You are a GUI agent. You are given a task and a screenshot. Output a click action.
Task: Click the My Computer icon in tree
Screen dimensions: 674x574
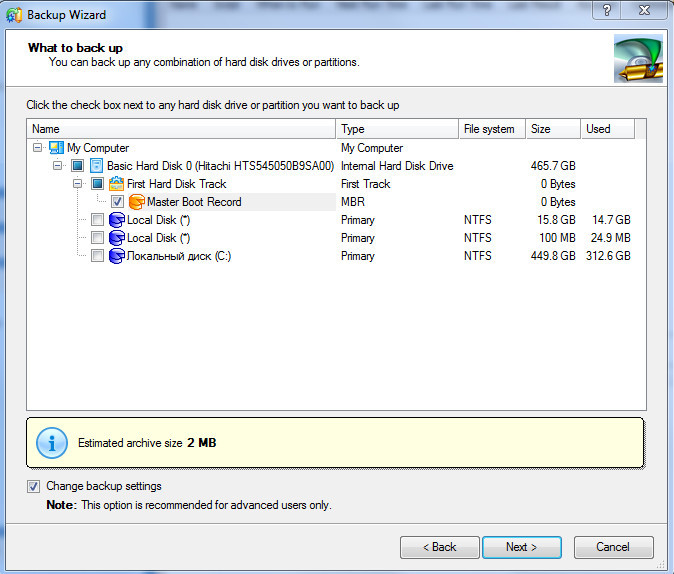57,148
